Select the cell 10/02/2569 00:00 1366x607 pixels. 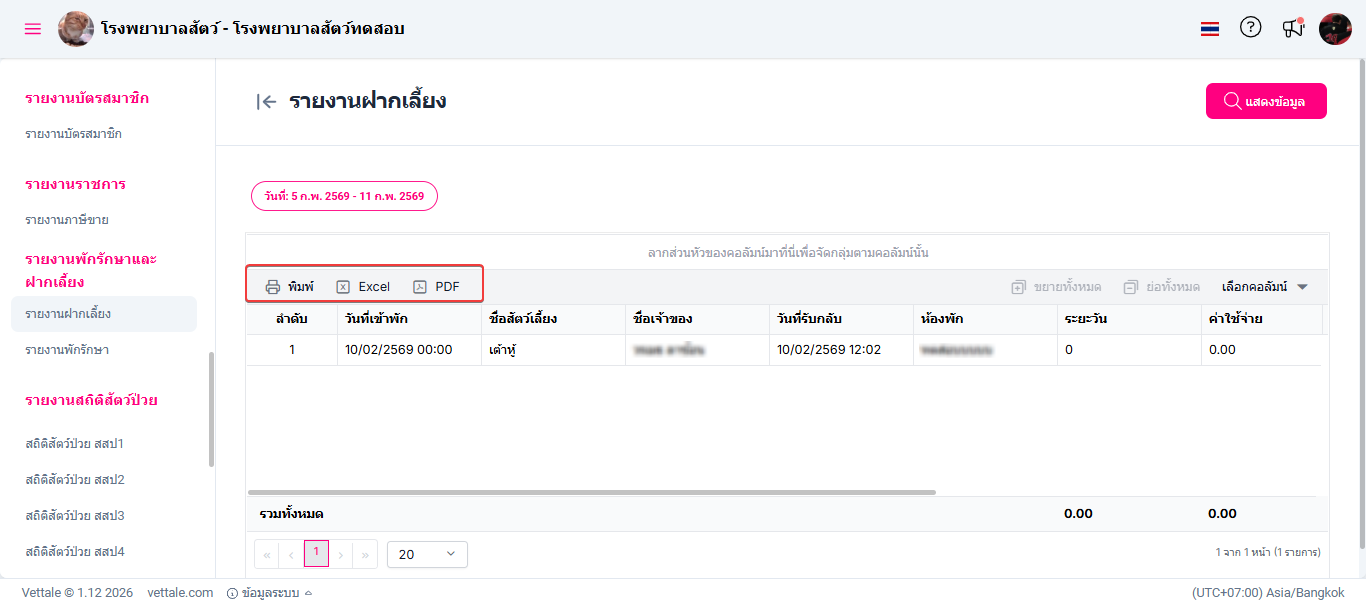click(x=409, y=350)
